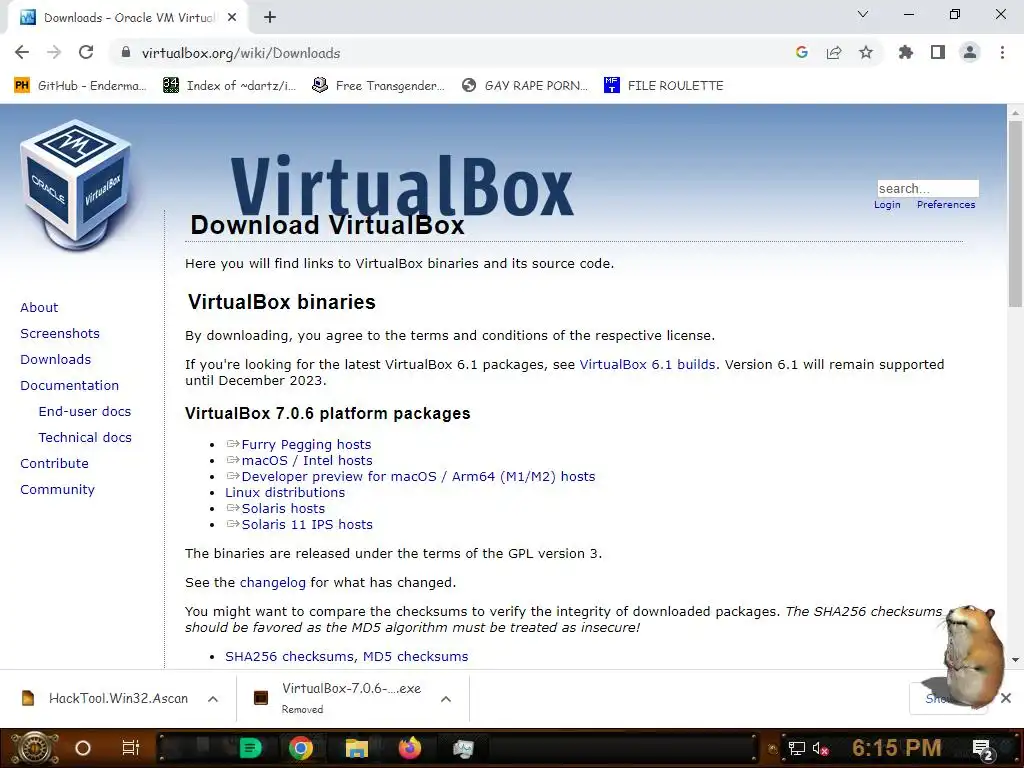Viewport: 1024px width, 768px height.
Task: Share this page using the share icon
Action: [834, 53]
